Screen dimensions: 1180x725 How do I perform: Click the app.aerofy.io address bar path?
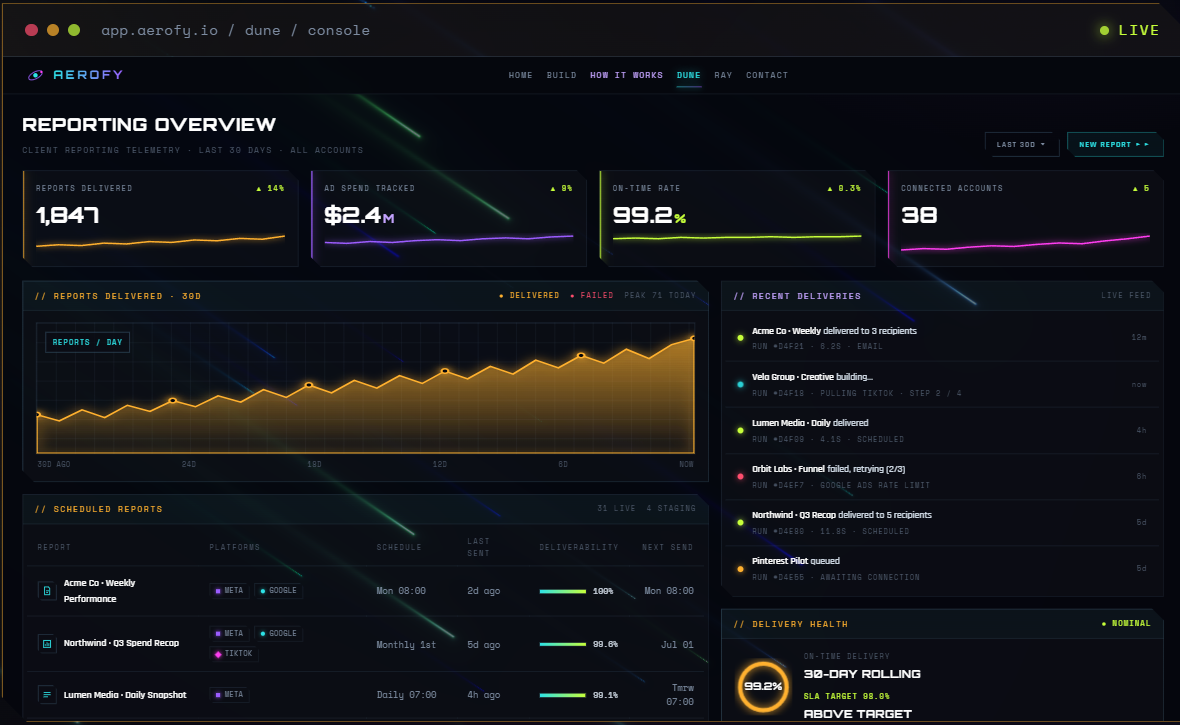point(236,31)
